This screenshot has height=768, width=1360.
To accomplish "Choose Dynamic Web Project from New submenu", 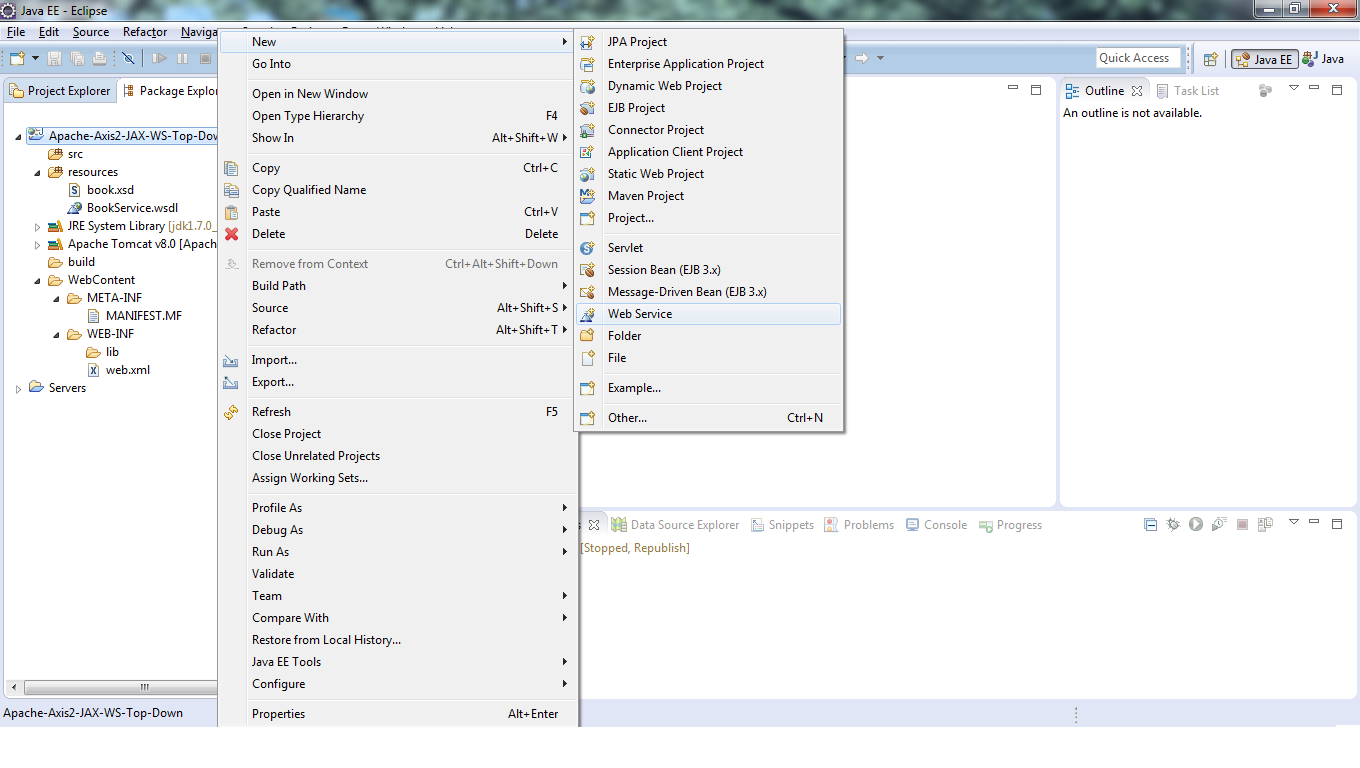I will point(709,86).
